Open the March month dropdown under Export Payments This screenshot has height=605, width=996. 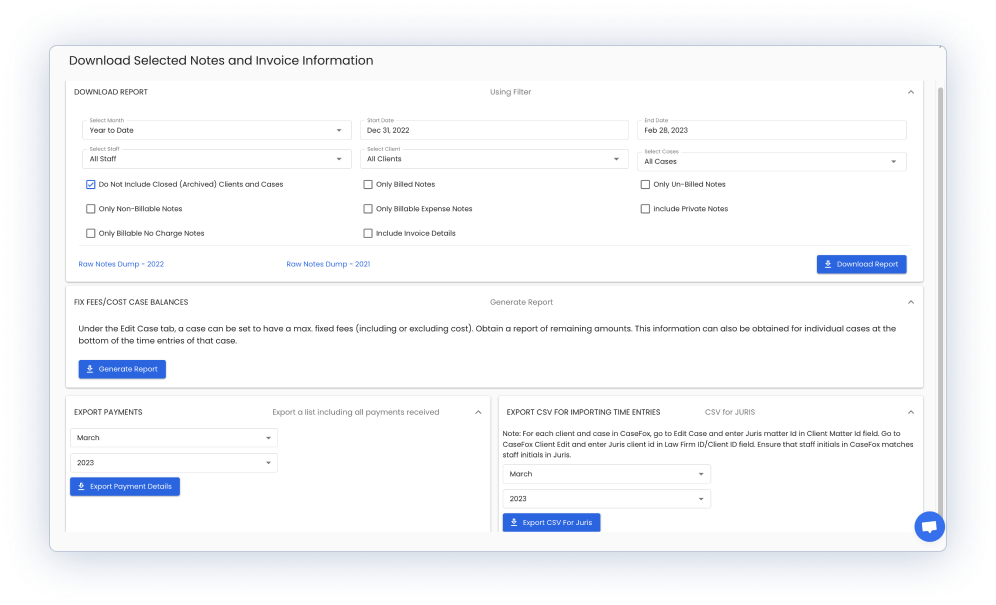pos(172,437)
